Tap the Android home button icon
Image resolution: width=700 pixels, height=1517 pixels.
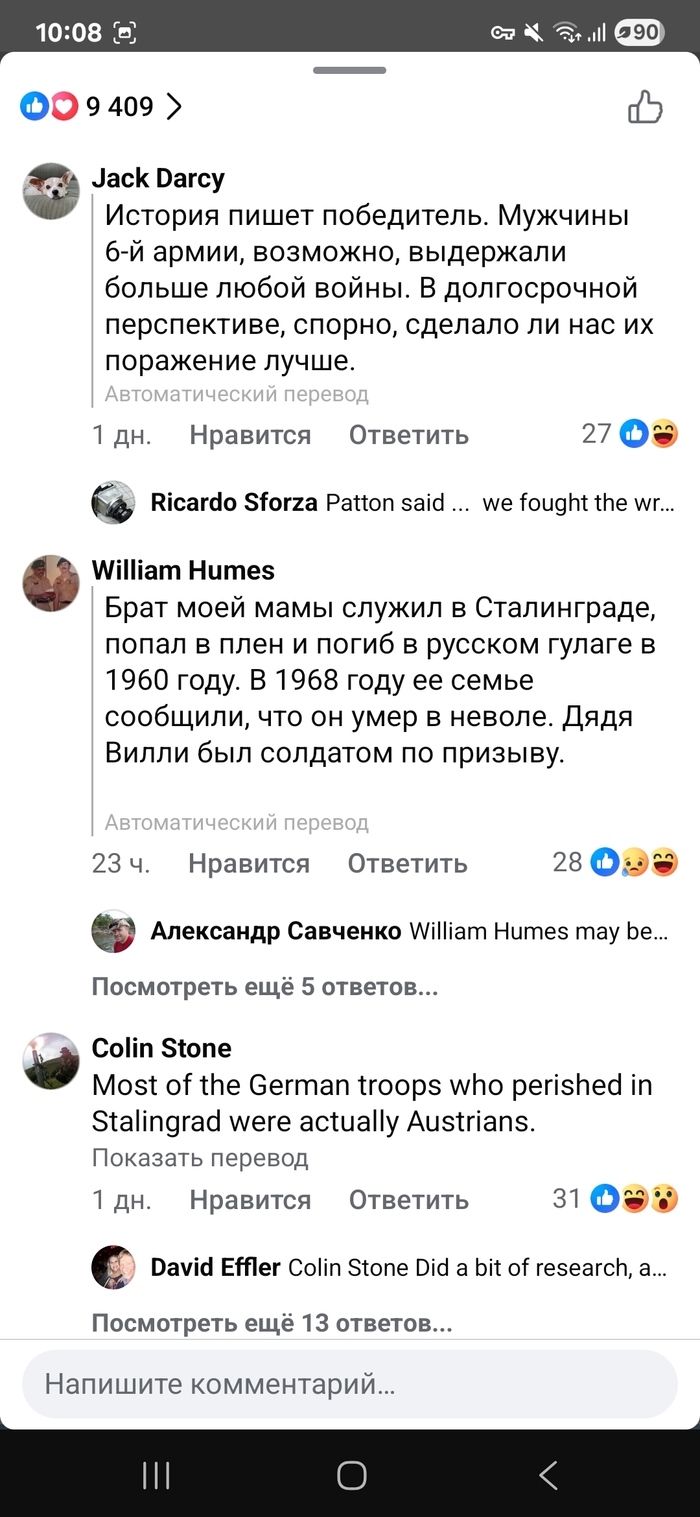351,1475
